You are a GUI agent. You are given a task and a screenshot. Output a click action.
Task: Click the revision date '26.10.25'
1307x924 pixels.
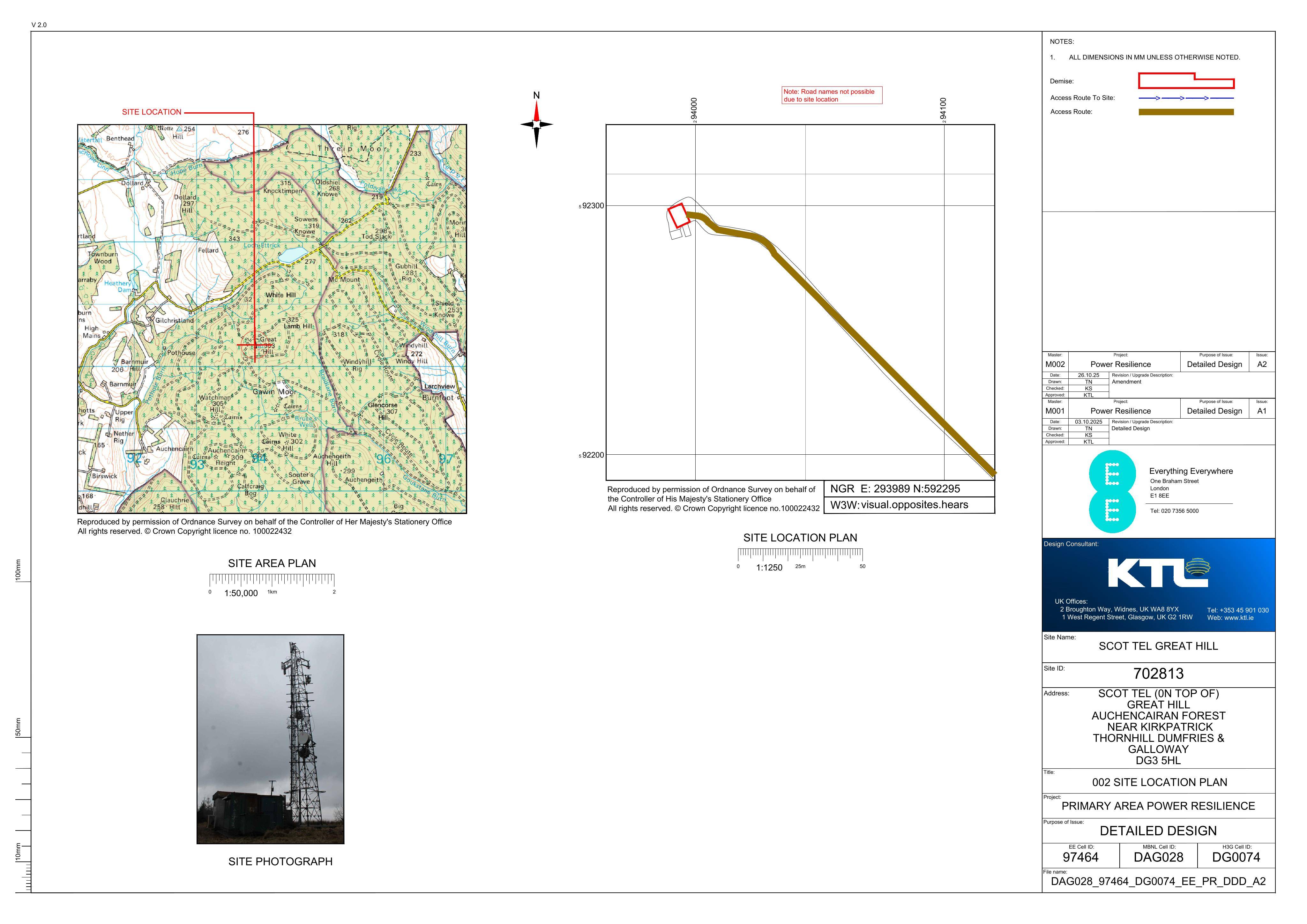coord(1088,376)
